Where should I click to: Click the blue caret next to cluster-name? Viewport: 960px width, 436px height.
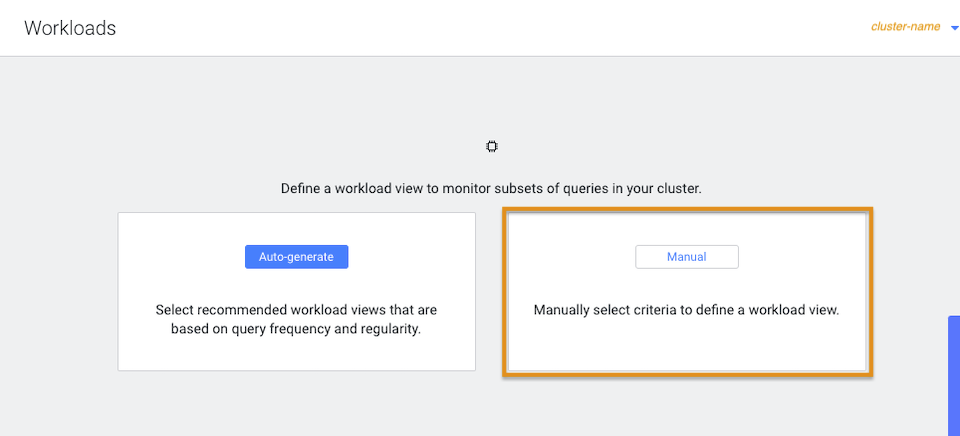[x=953, y=28]
